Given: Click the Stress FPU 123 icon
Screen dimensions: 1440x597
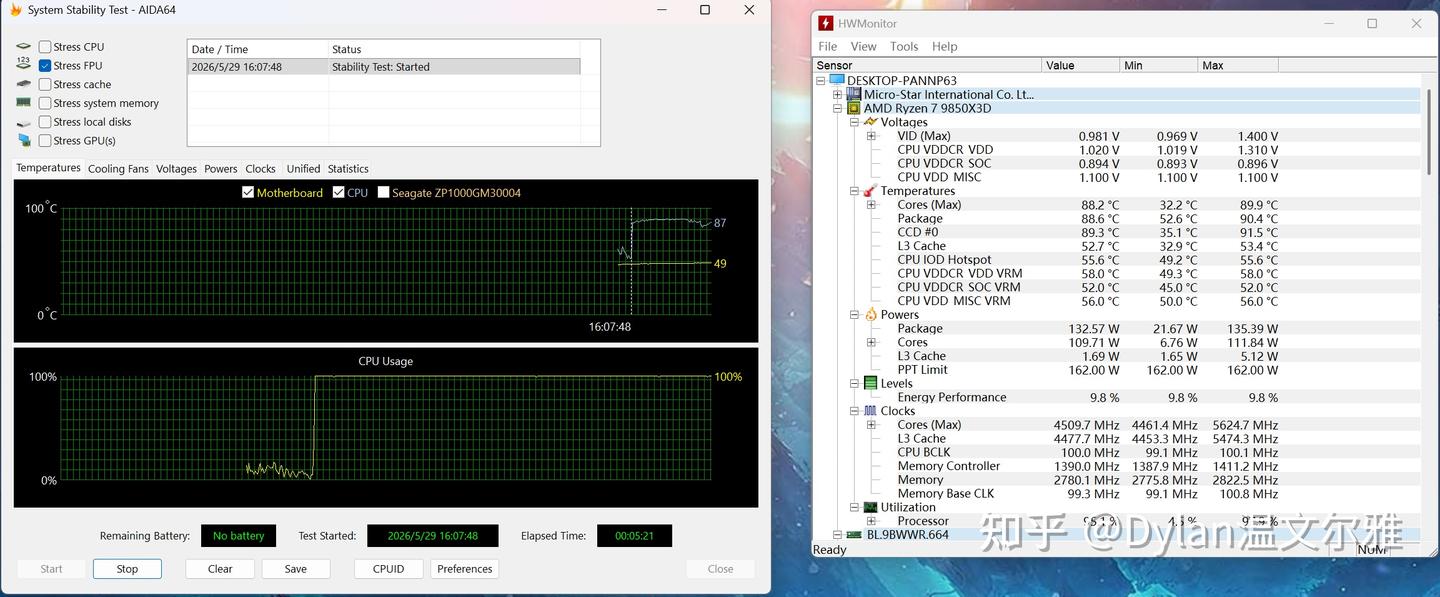Looking at the screenshot, I should click(x=24, y=65).
